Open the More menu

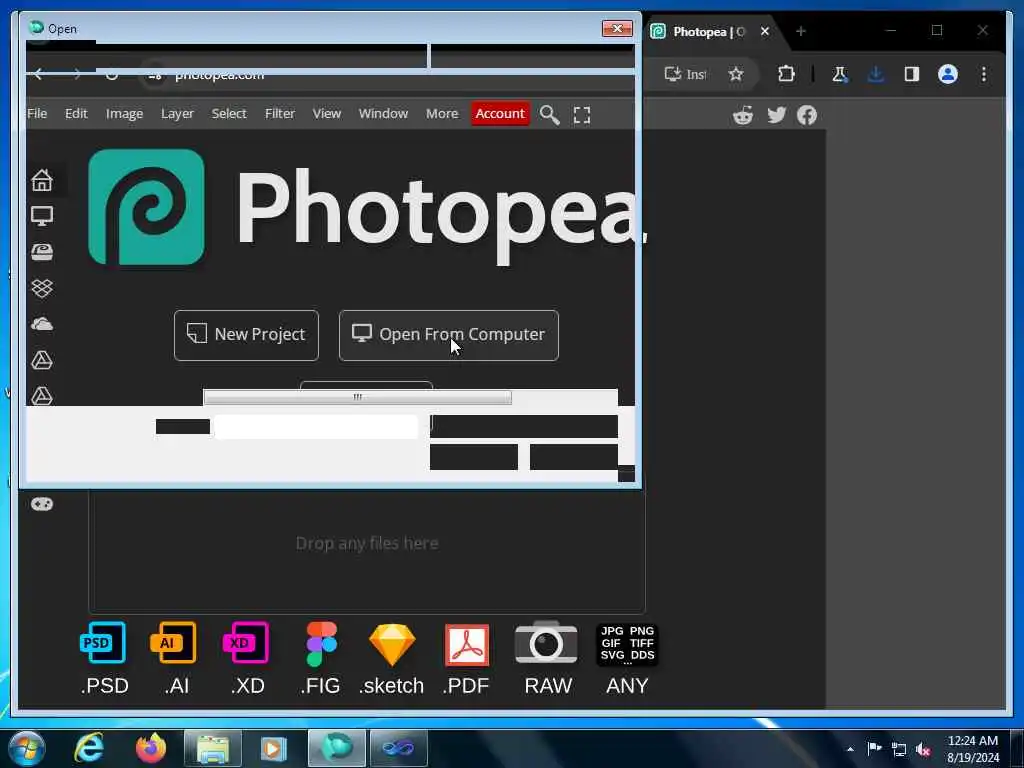[x=442, y=114]
